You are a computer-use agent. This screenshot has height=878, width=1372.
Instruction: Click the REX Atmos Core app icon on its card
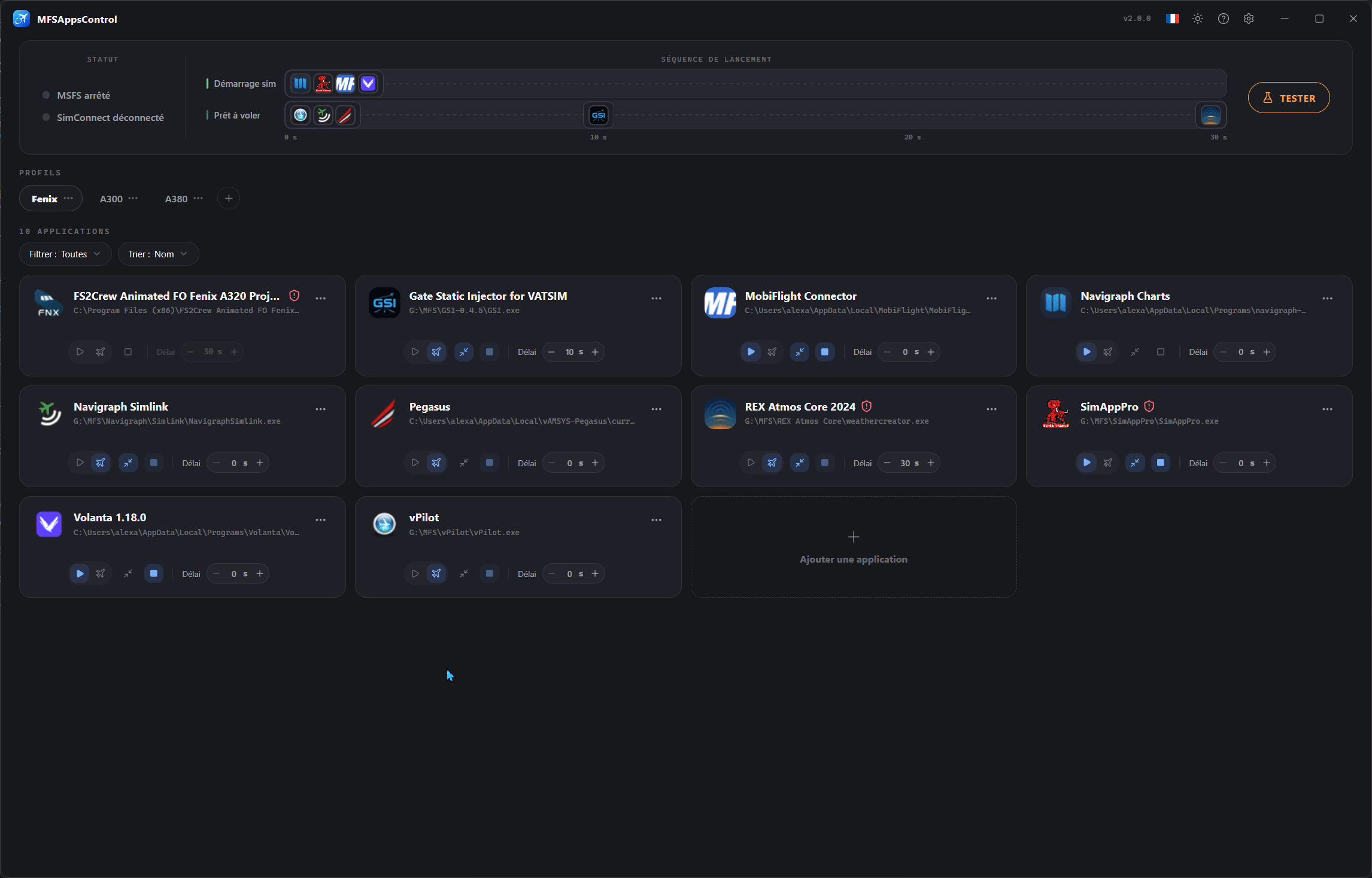point(720,414)
